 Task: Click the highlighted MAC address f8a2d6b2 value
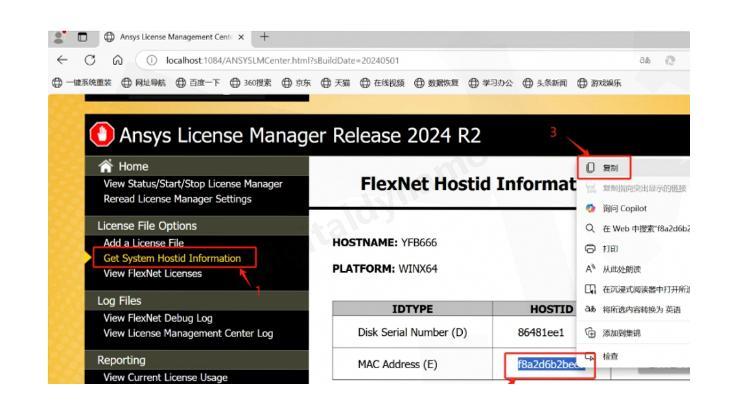tap(551, 364)
